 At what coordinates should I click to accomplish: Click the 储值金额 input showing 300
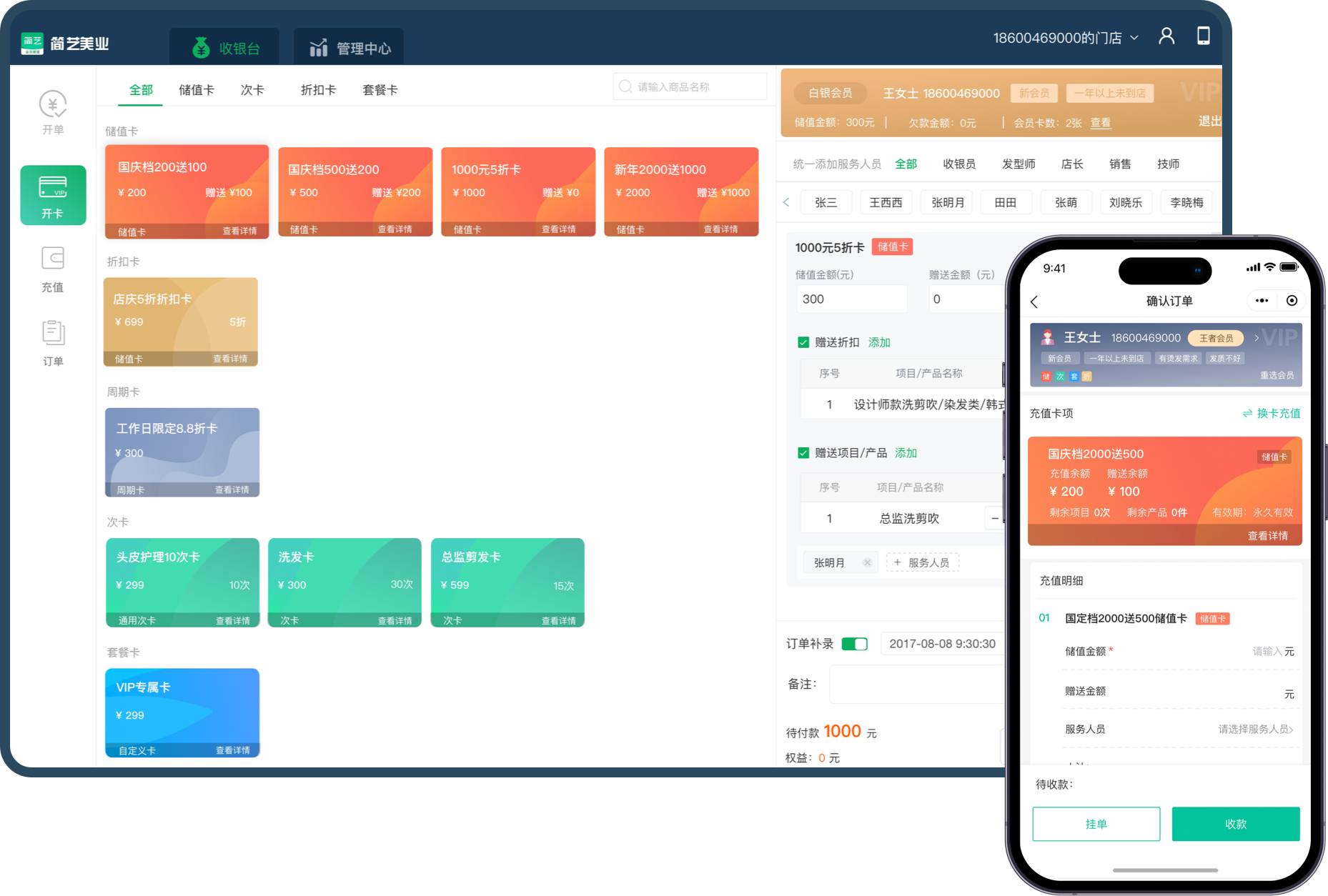(851, 299)
